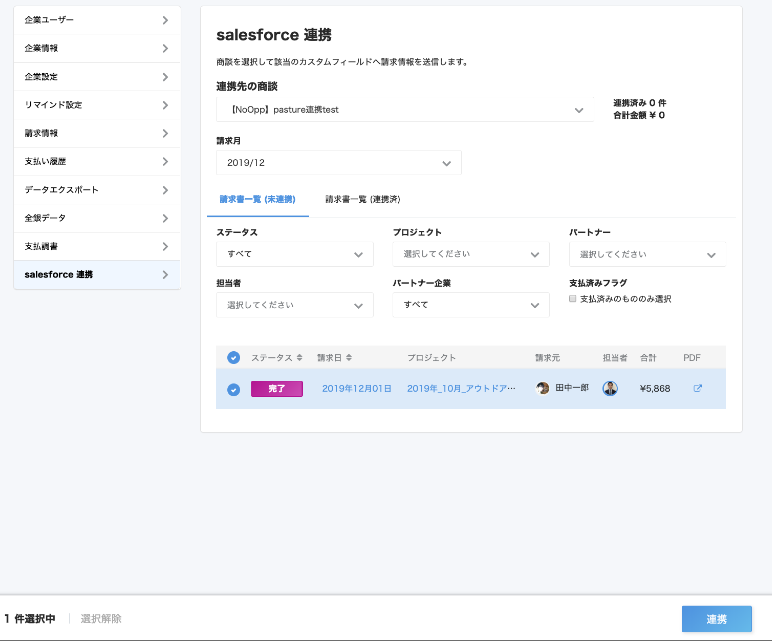Click the 1 件選択中 status text
Viewport: 772px width, 641px height.
30,619
